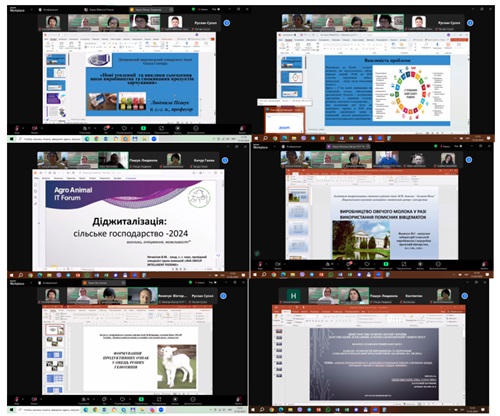
Task: Toggle video camera in bottom-left Zoom window
Action: click(34, 399)
